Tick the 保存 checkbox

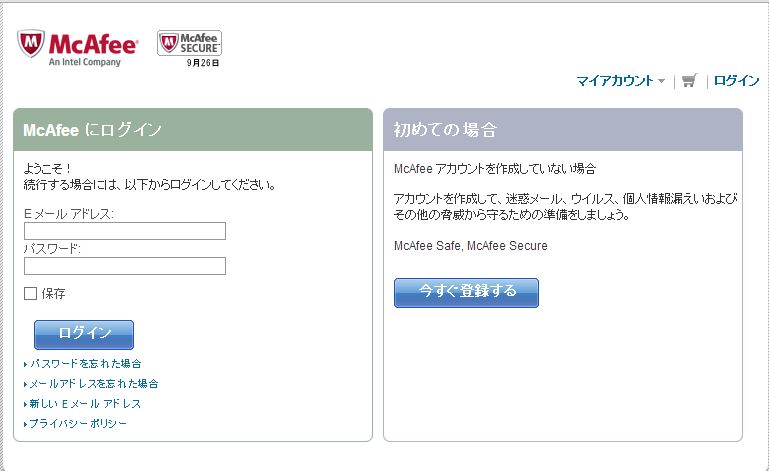30,294
